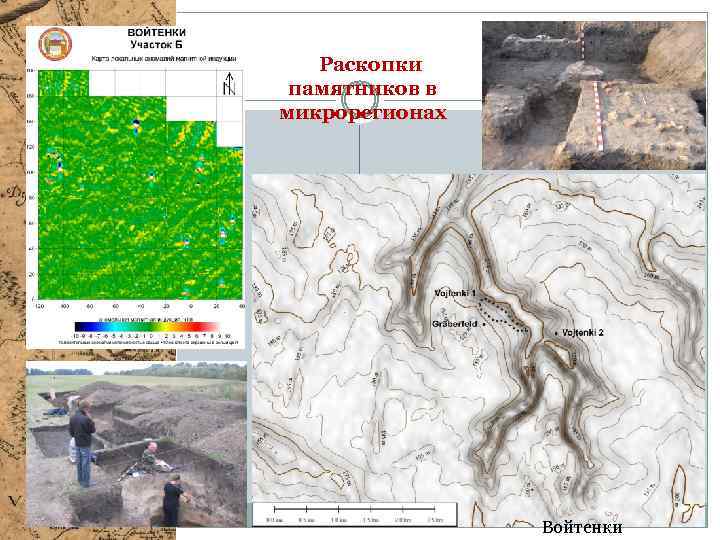The width and height of the screenshot is (720, 540).
Task: Click the "Gräberfeld" label on contour map
Action: (x=454, y=324)
